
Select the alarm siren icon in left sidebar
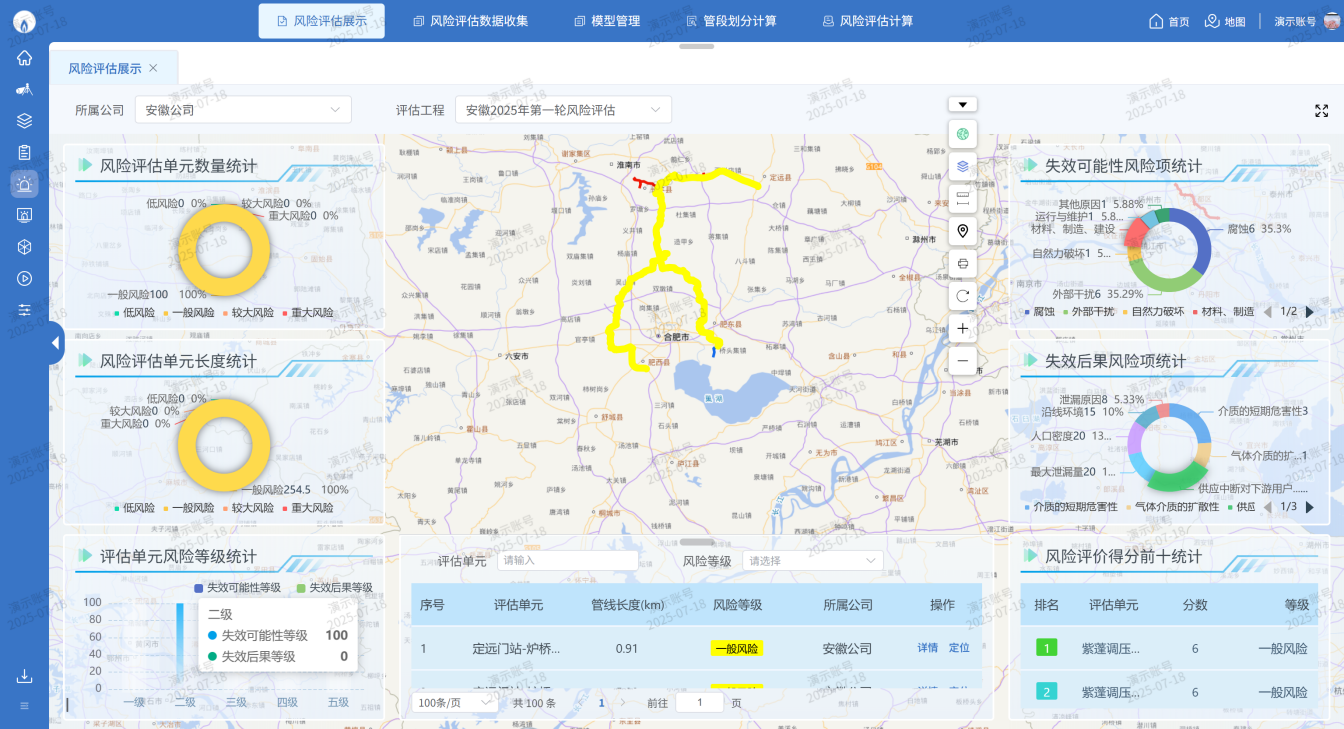[24, 183]
